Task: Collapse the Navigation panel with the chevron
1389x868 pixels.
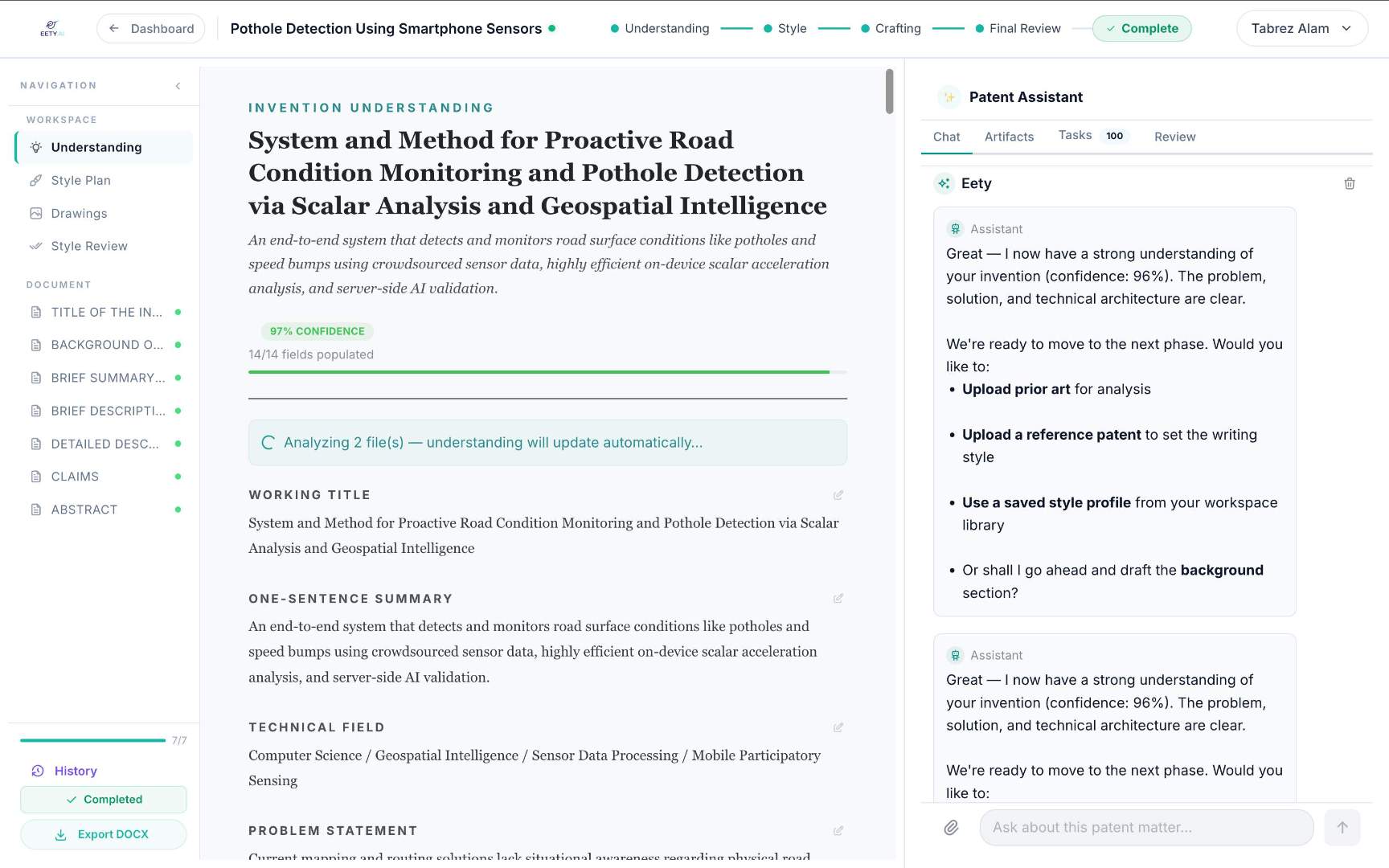Action: [178, 85]
